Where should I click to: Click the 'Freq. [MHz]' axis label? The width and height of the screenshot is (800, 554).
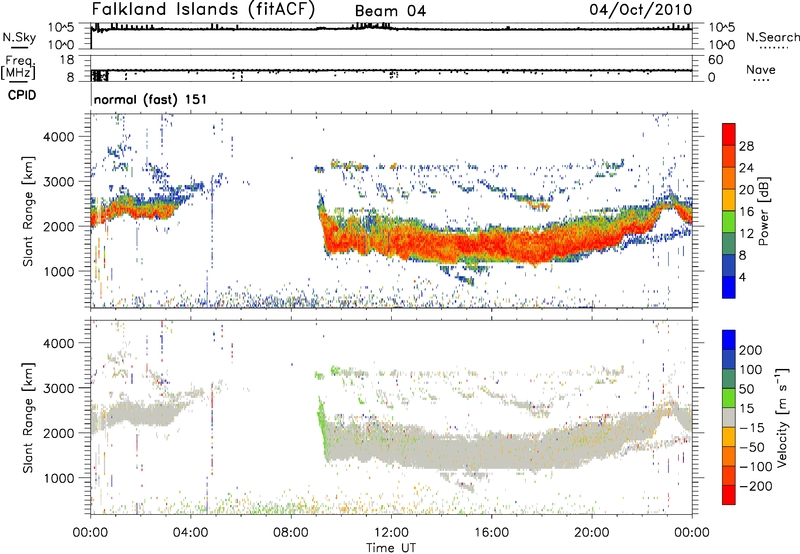(x=19, y=67)
